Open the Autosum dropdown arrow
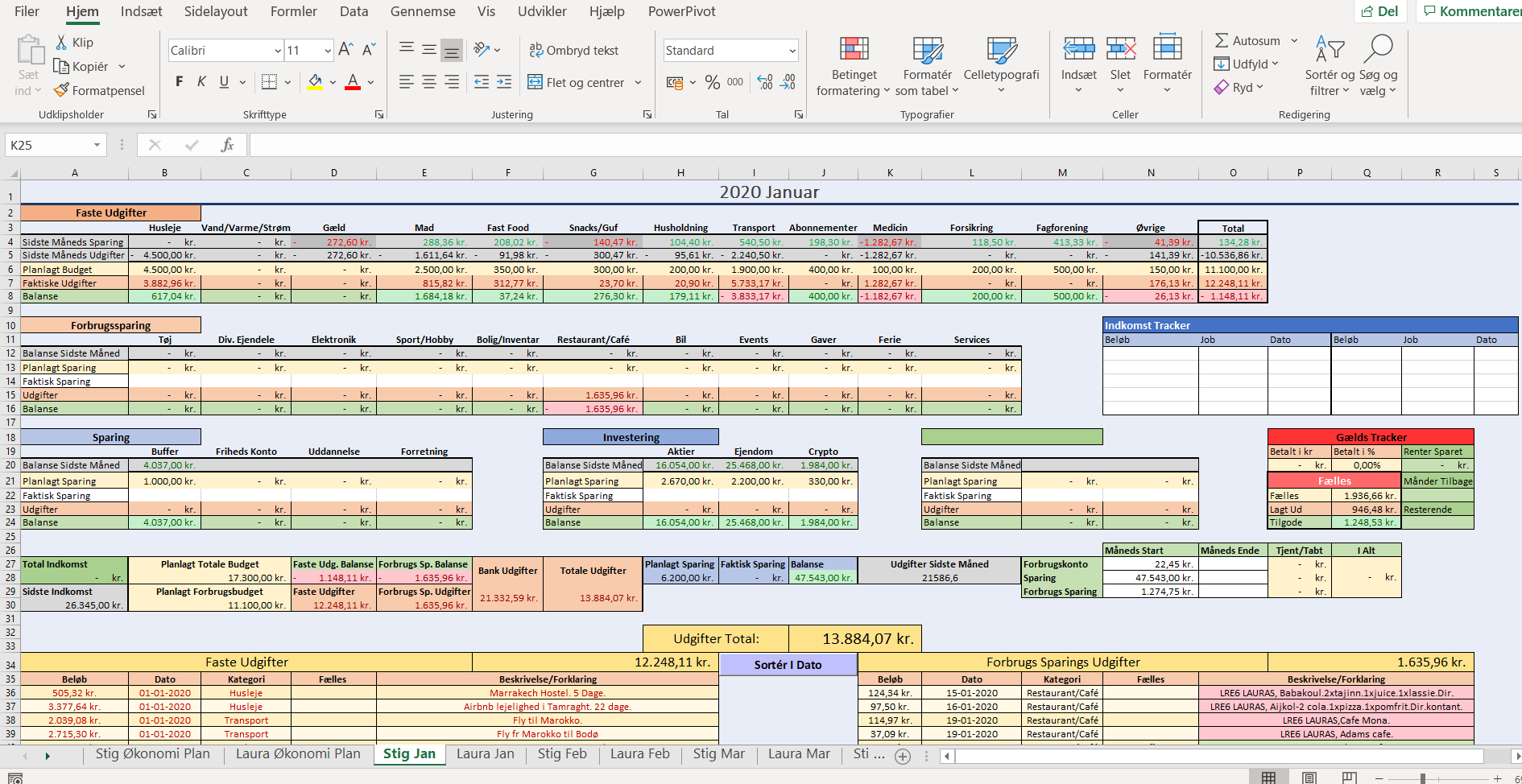The width and height of the screenshot is (1522, 784). point(1294,40)
